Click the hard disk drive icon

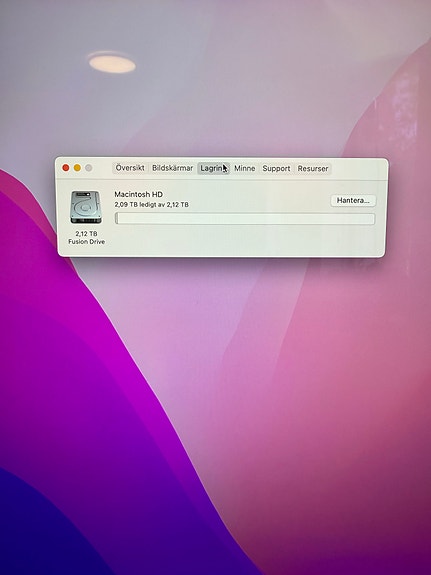(x=86, y=207)
